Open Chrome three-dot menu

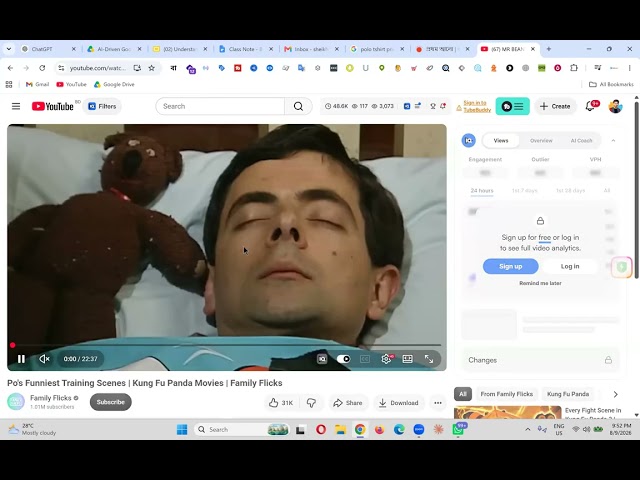click(x=630, y=68)
